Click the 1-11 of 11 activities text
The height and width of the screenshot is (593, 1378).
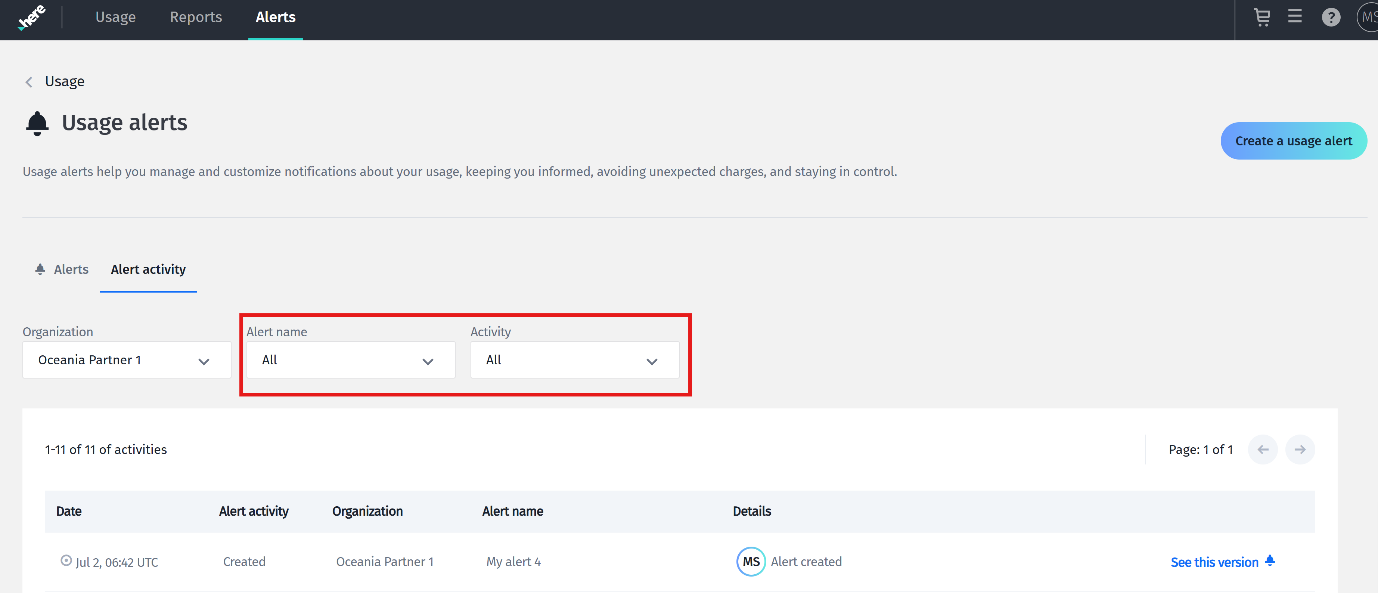click(x=106, y=450)
